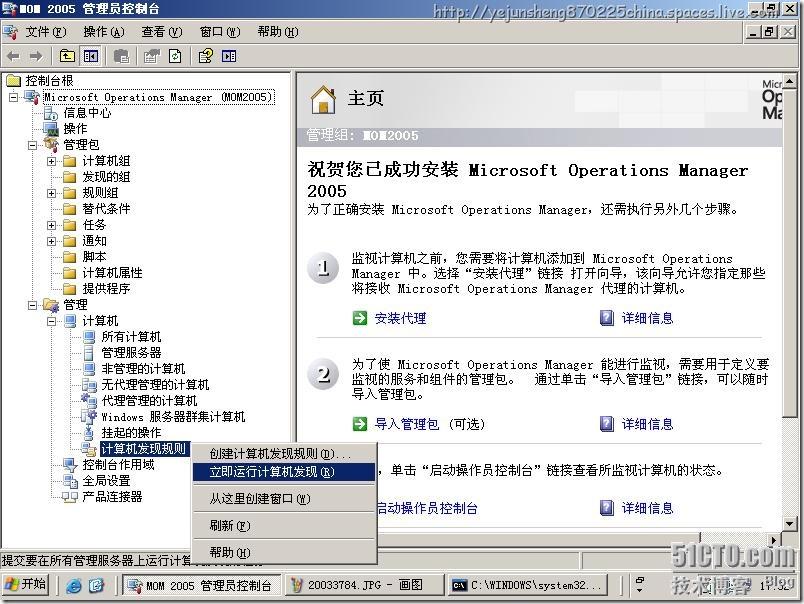This screenshot has width=804, height=604.
Task: Click the home icon next to 主页
Action: (323, 99)
